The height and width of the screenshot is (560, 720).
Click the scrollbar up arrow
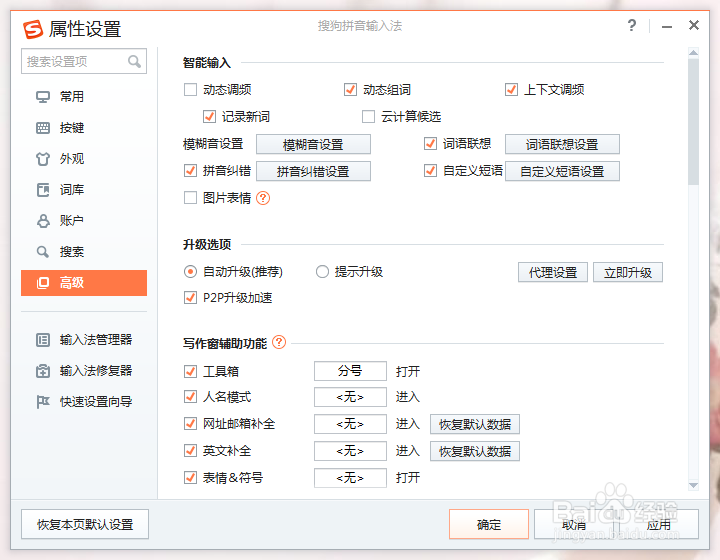693,52
